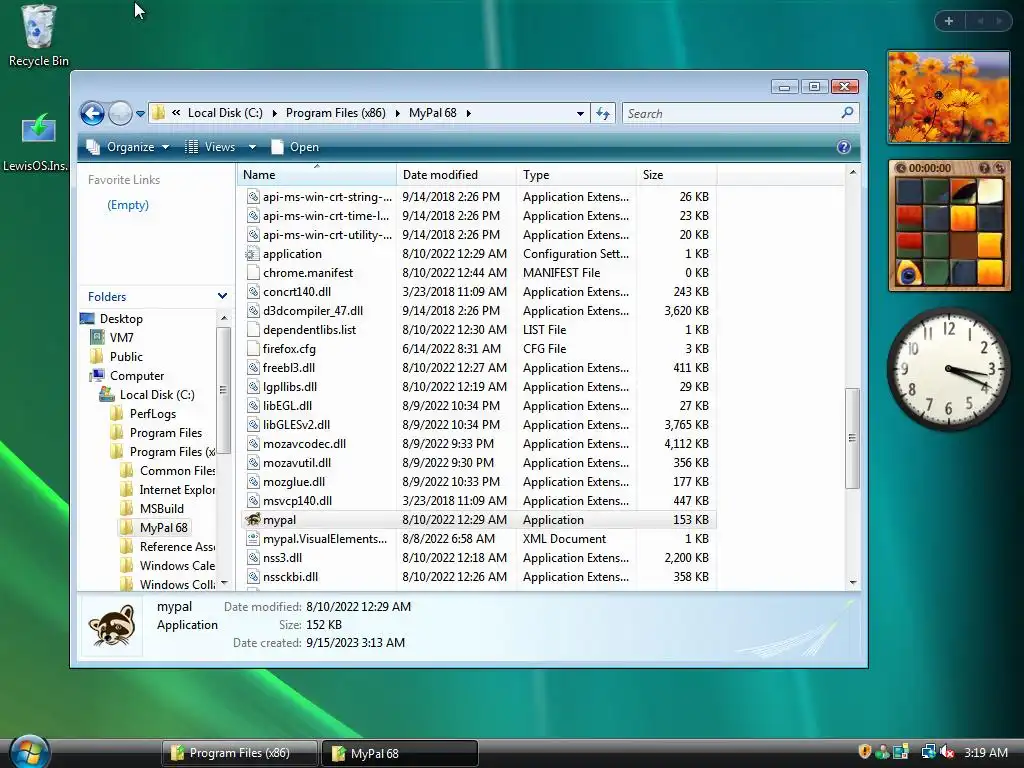Select file name libGLESv2.dll
The width and height of the screenshot is (1024, 768).
[296, 424]
